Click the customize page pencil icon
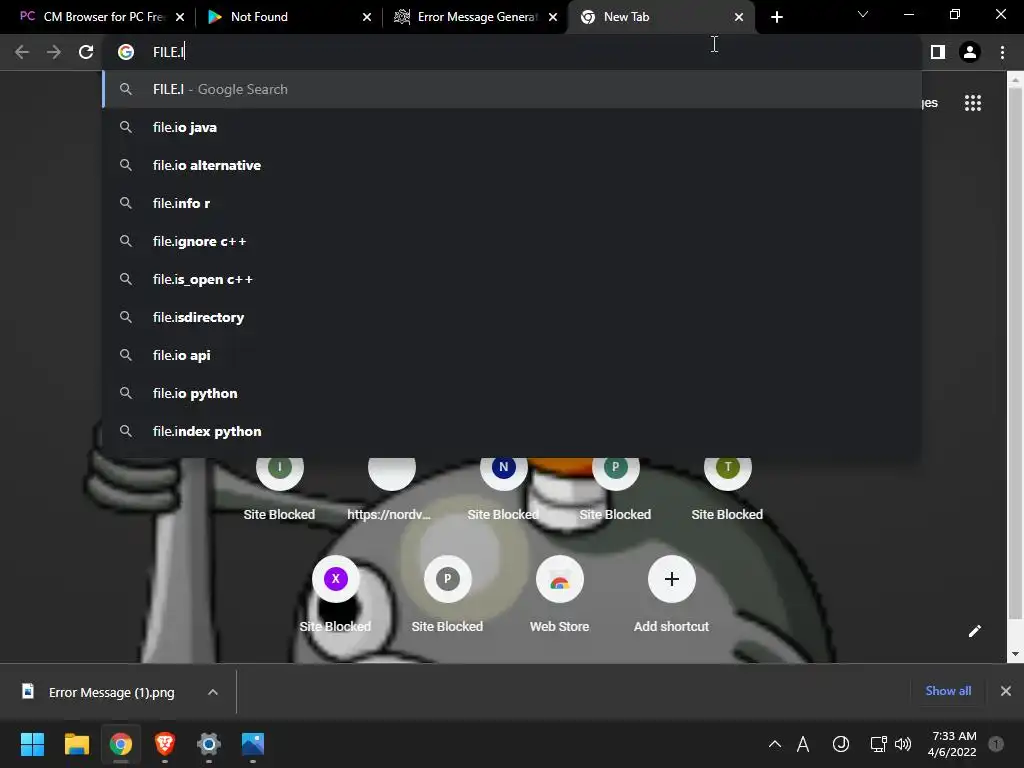This screenshot has height=768, width=1024. click(x=974, y=631)
